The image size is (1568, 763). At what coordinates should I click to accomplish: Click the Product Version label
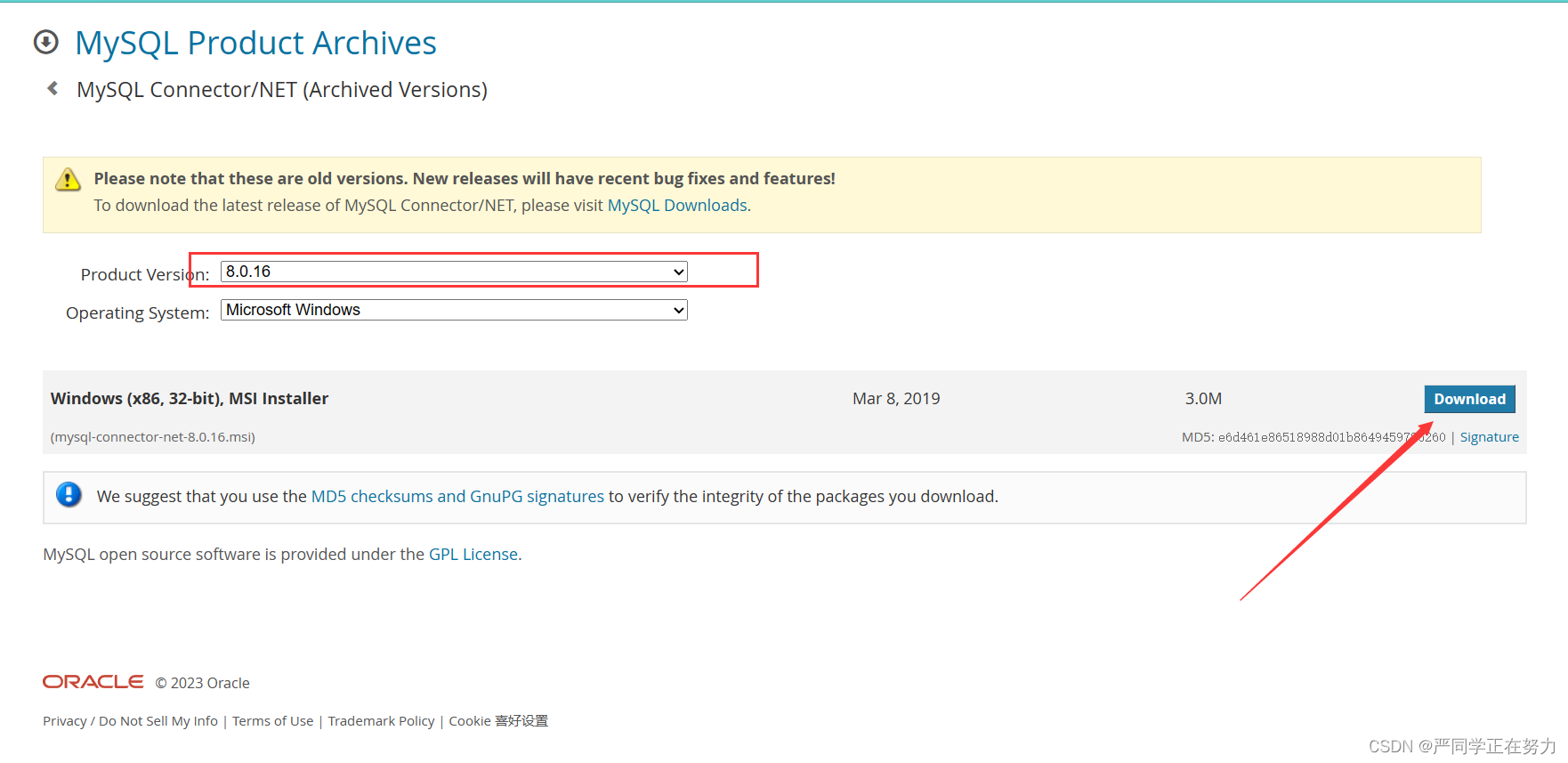point(145,275)
